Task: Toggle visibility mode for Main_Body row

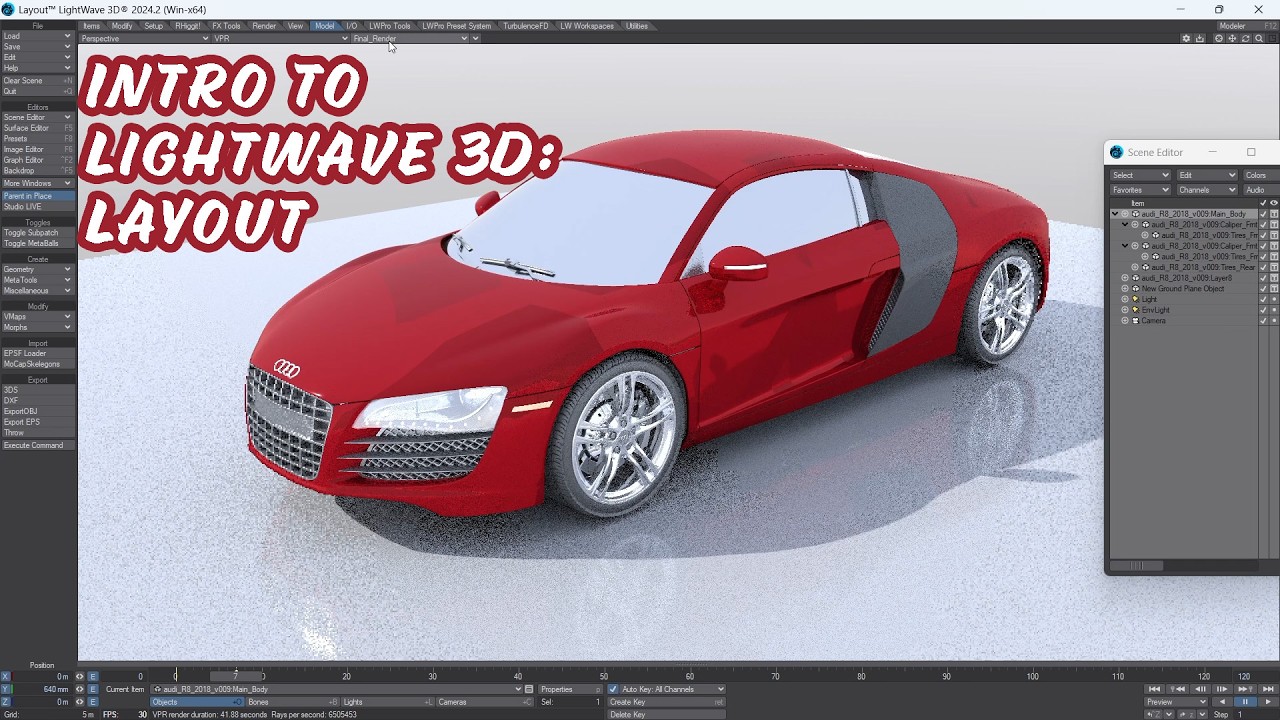Action: tap(1274, 214)
